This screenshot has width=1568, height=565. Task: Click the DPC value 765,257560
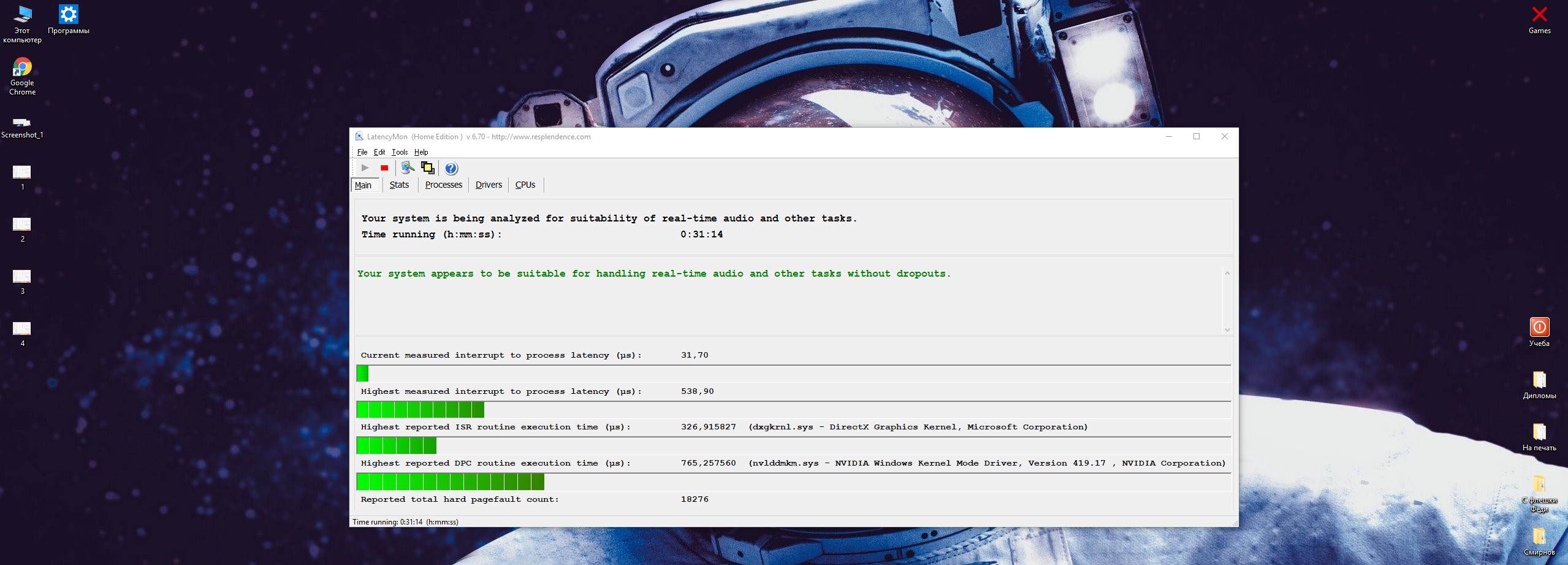(709, 463)
